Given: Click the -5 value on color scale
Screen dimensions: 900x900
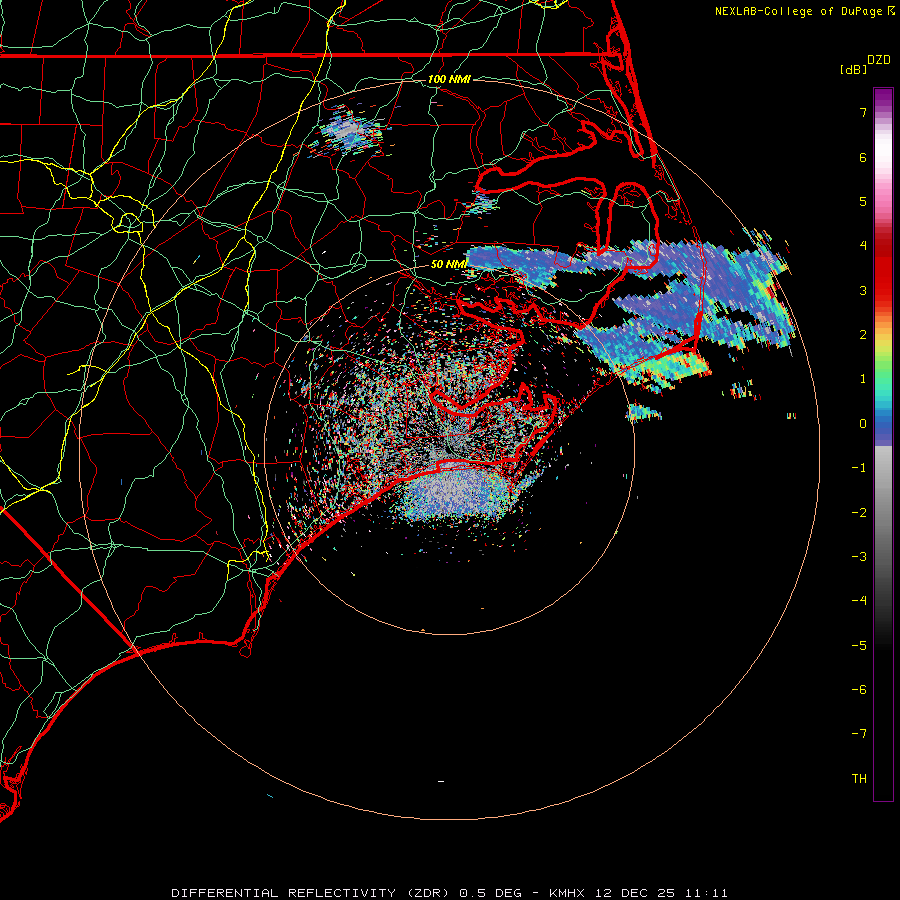Looking at the screenshot, I should pos(859,646).
